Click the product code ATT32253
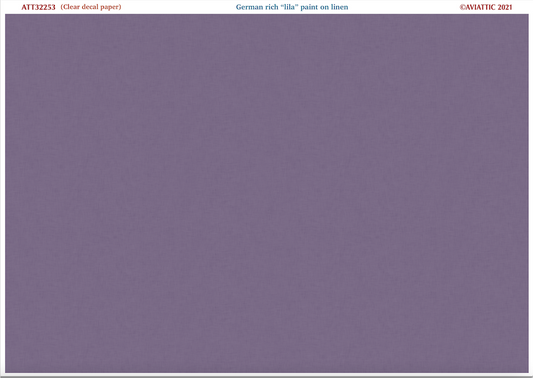 tap(38, 7)
